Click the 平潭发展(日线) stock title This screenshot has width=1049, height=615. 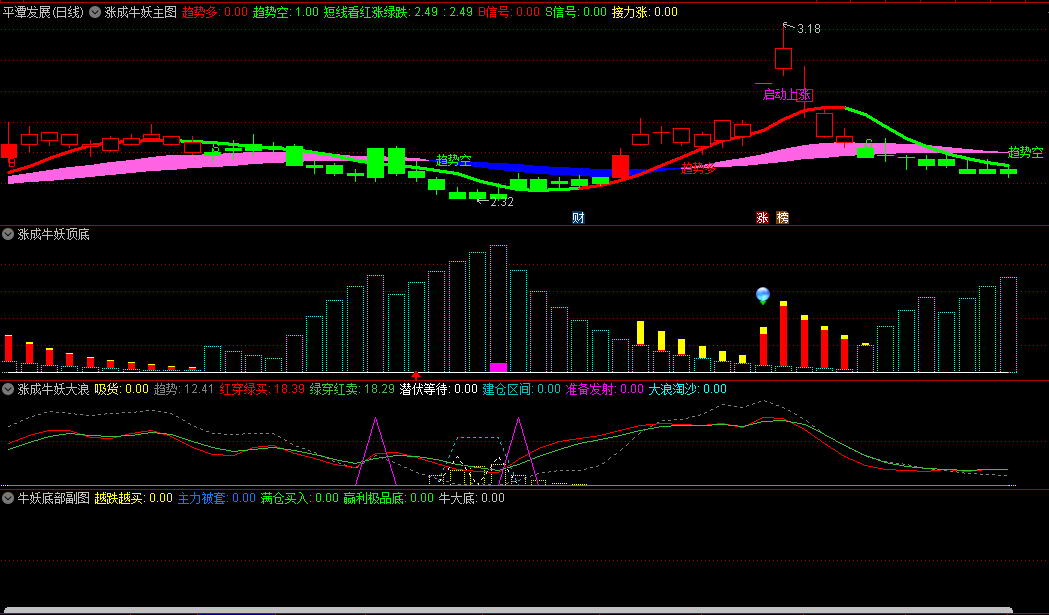[x=43, y=12]
